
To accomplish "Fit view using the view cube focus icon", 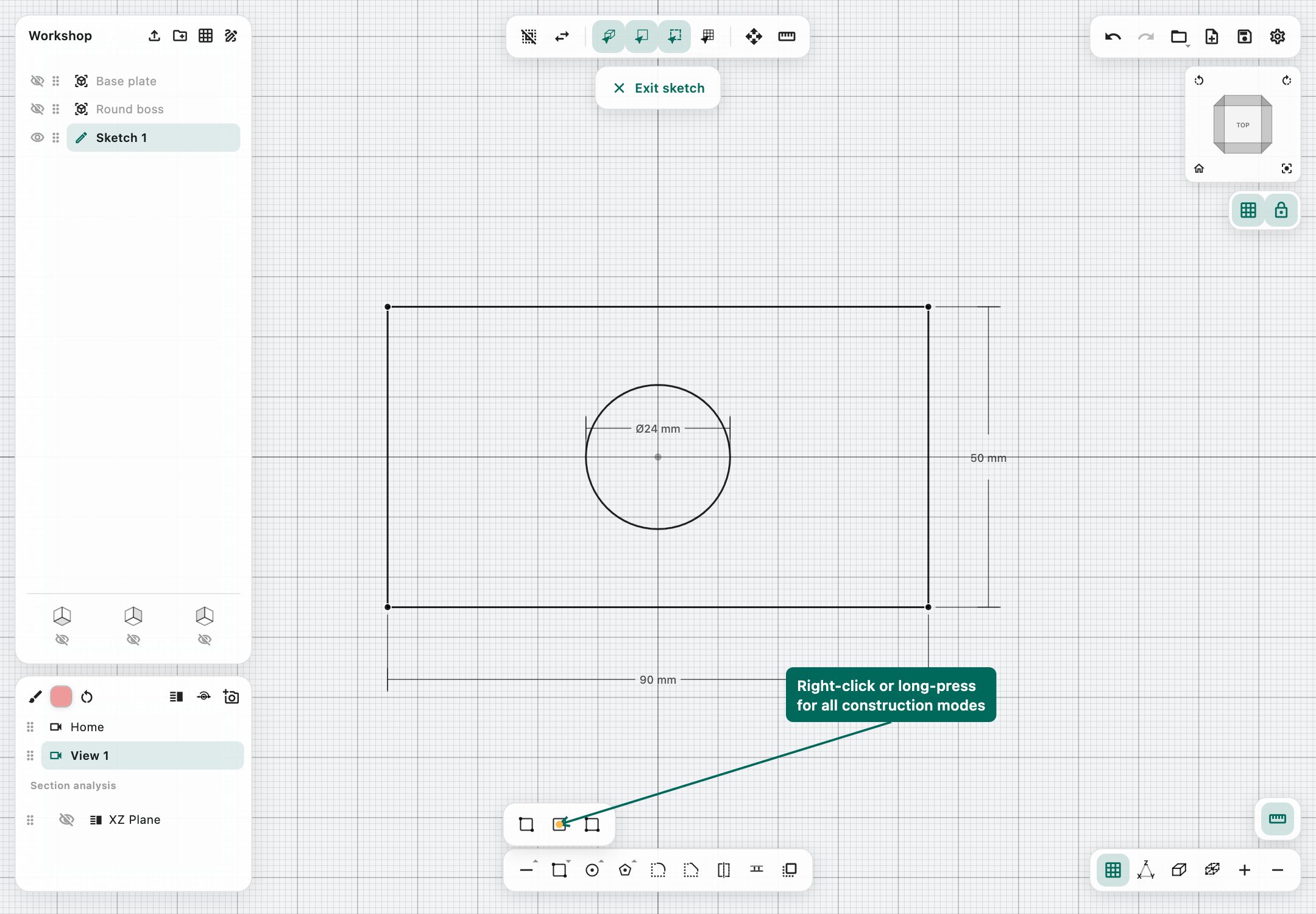I will pos(1287,169).
